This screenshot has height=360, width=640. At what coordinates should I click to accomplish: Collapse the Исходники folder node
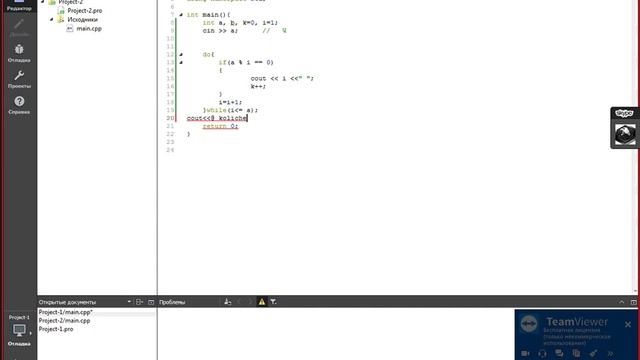[52, 19]
